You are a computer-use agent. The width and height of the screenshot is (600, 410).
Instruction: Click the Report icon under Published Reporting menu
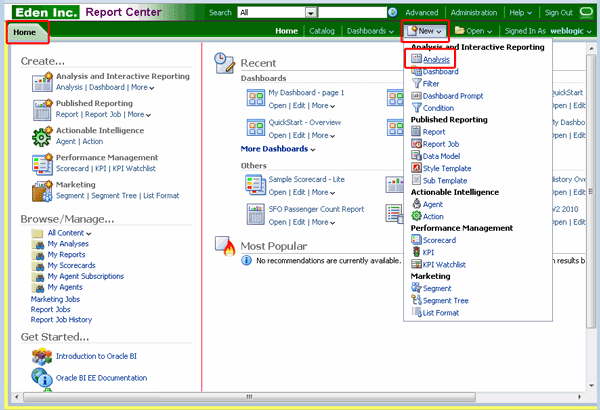(x=416, y=131)
